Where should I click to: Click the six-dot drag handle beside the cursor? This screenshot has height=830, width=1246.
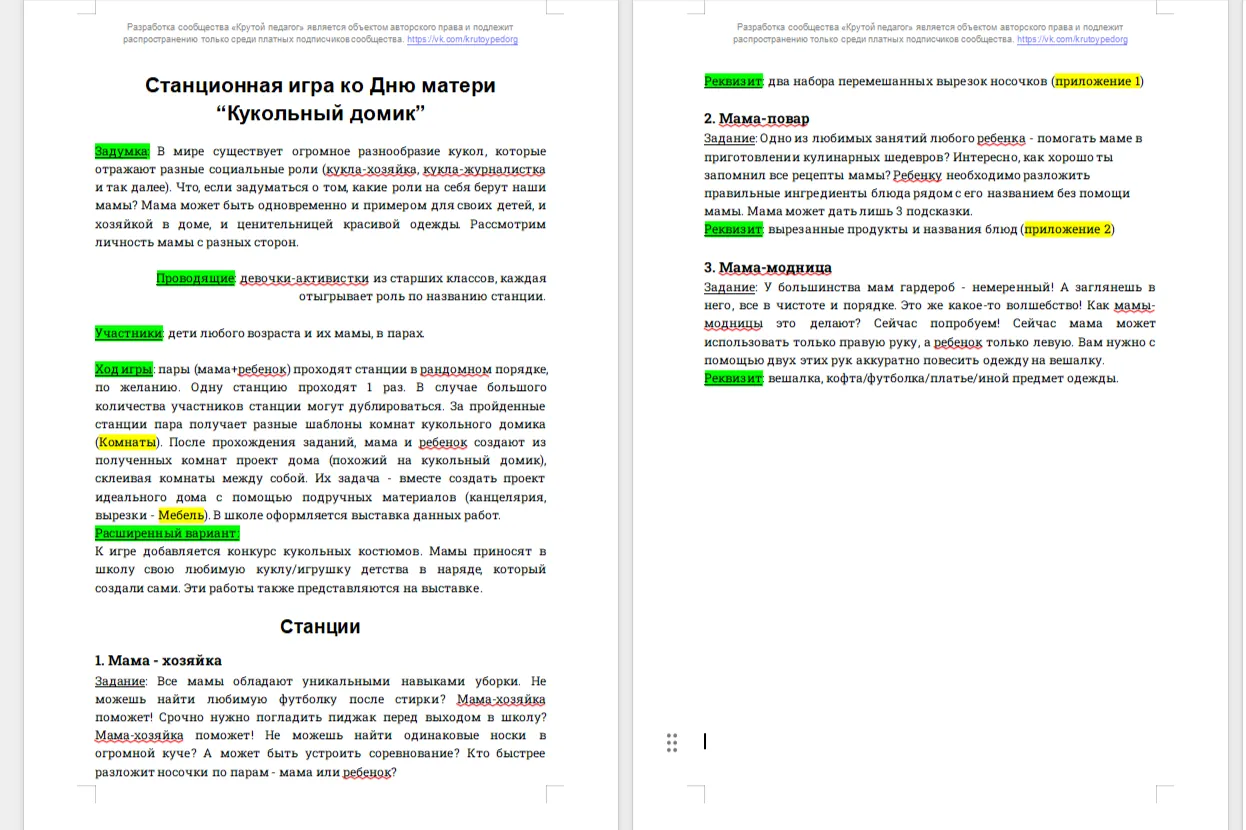pos(672,741)
